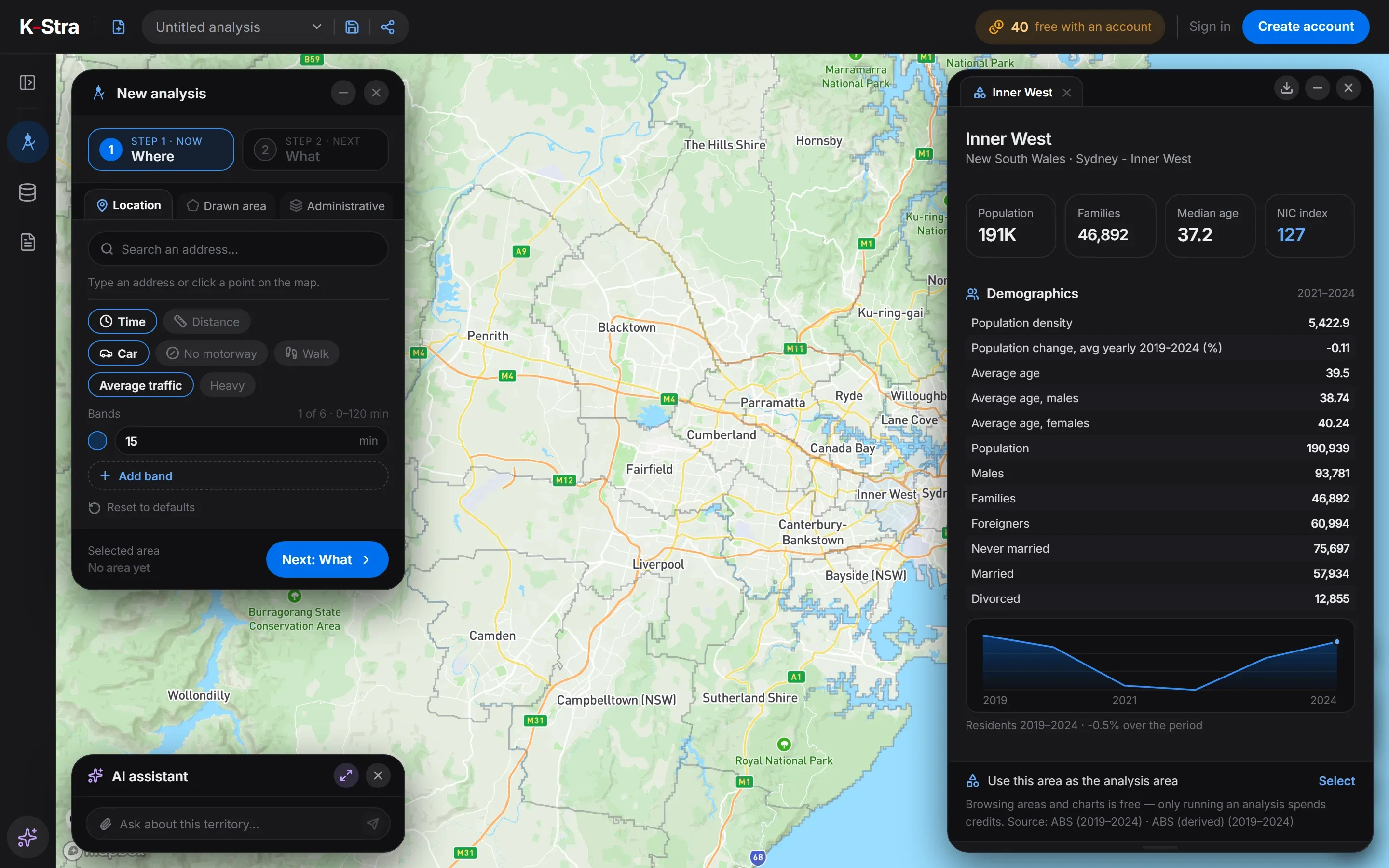Viewport: 1389px width, 868px height.
Task: Click the Population 191K card
Action: (1011, 226)
